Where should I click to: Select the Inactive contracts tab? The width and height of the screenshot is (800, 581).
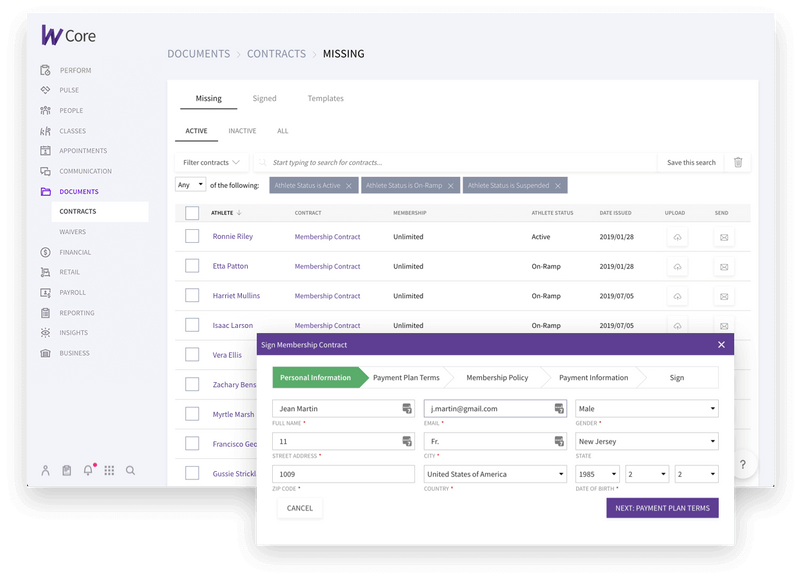(242, 131)
